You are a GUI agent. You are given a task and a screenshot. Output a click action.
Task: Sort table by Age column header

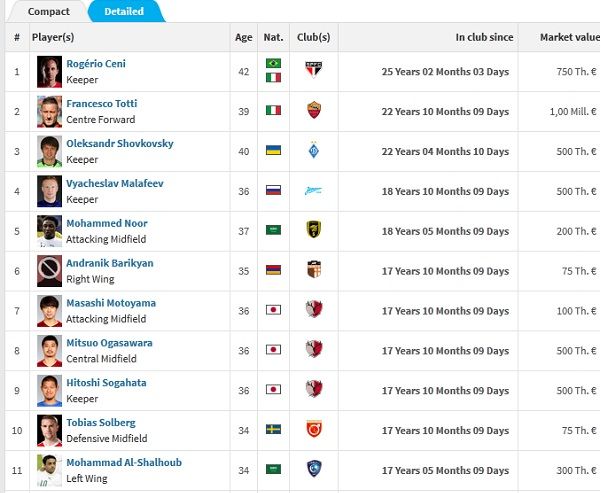click(x=244, y=37)
